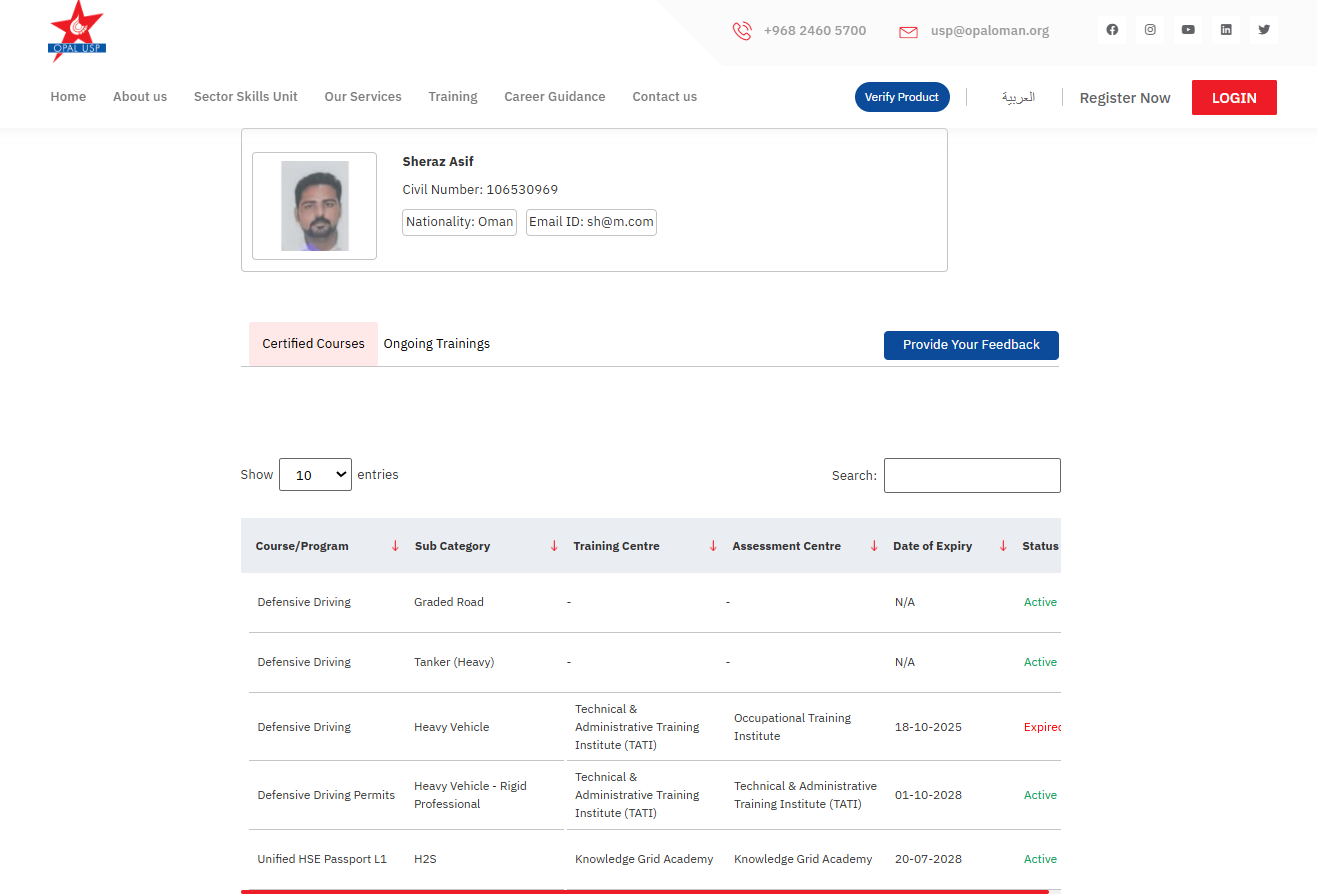Sort table by Sub Category arrow
The width and height of the screenshot is (1317, 896).
point(554,546)
